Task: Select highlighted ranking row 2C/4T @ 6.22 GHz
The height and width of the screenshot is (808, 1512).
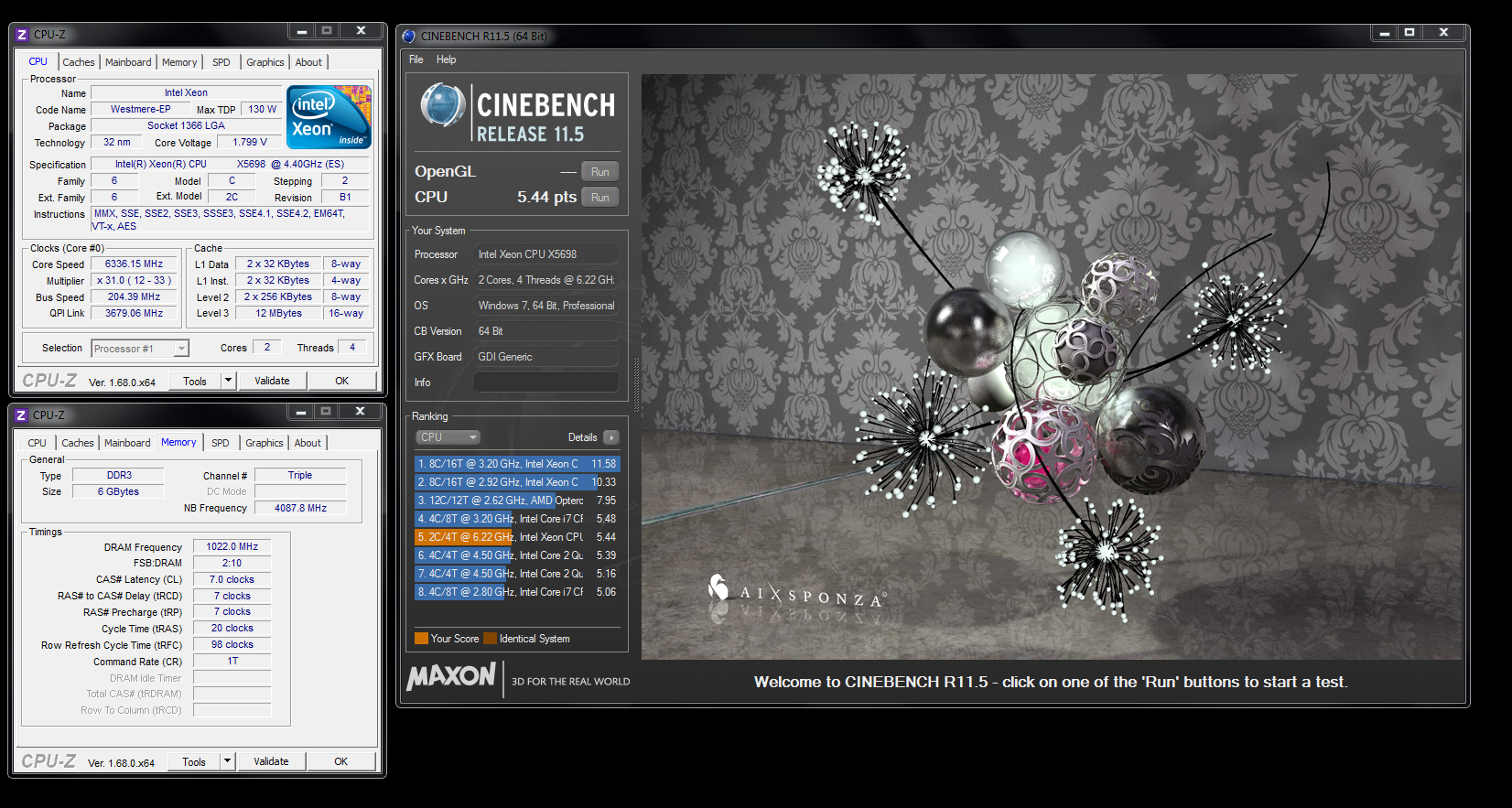Action: tap(517, 537)
